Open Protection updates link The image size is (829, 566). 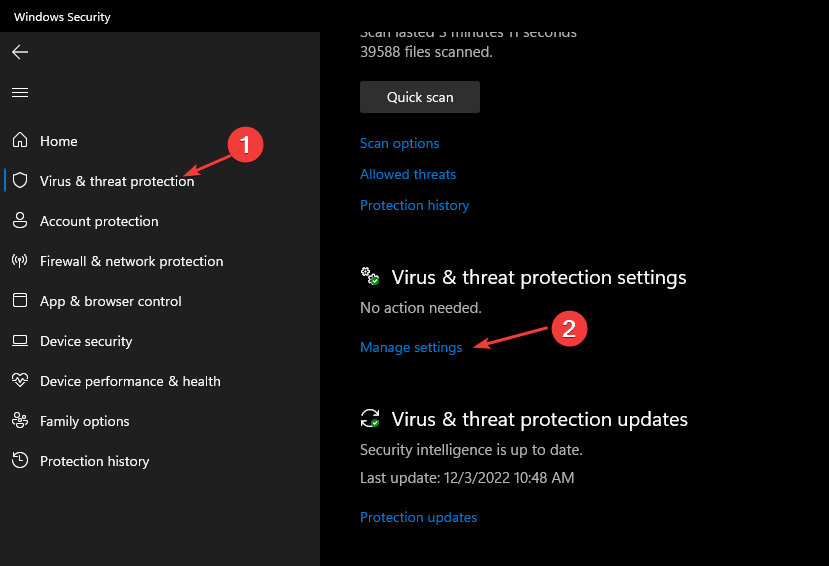[x=418, y=517]
